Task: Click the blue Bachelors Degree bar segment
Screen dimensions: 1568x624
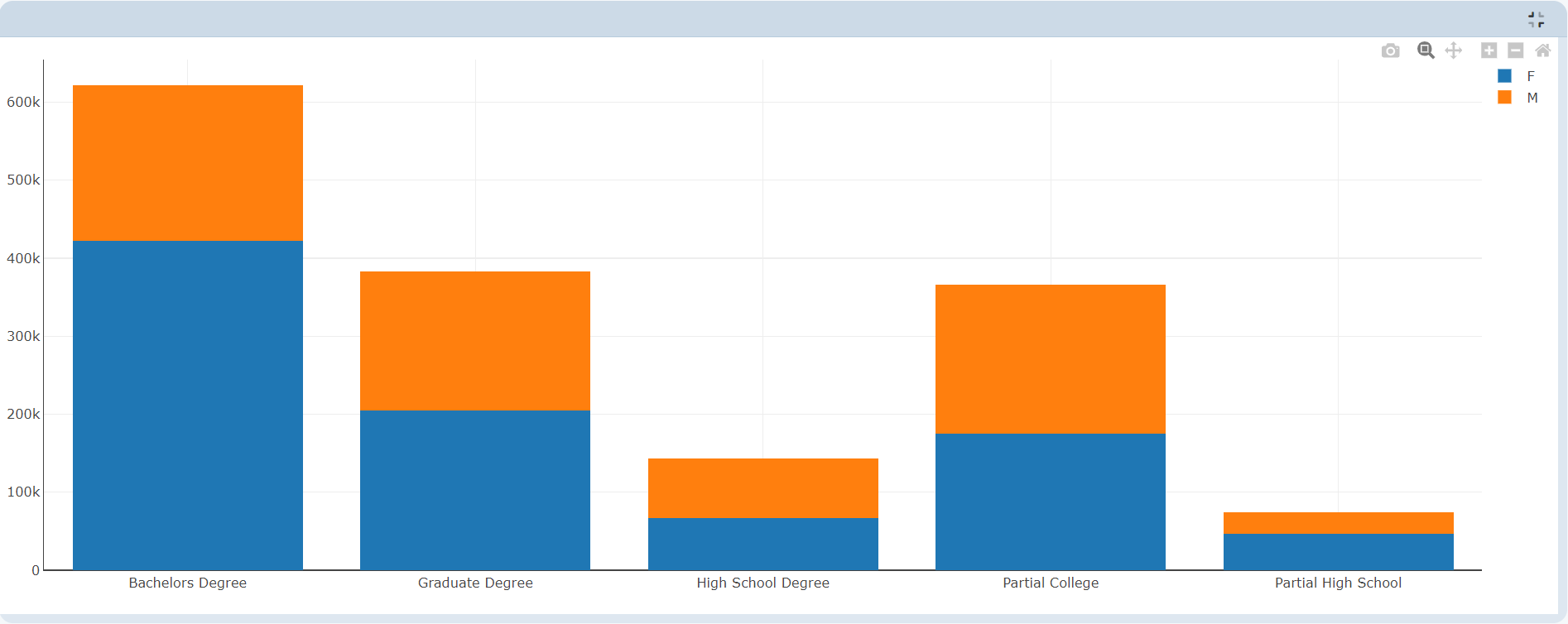Action: tap(188, 405)
